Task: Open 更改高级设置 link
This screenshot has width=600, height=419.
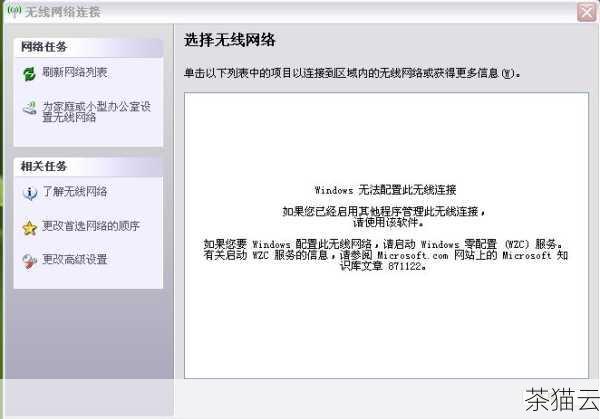Action: coord(75,259)
